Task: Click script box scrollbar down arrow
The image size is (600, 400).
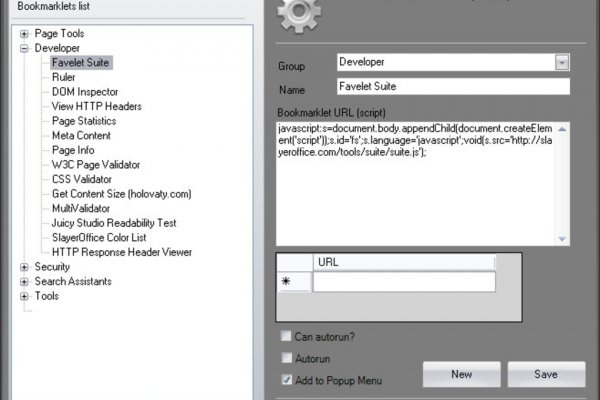Action: tap(563, 238)
